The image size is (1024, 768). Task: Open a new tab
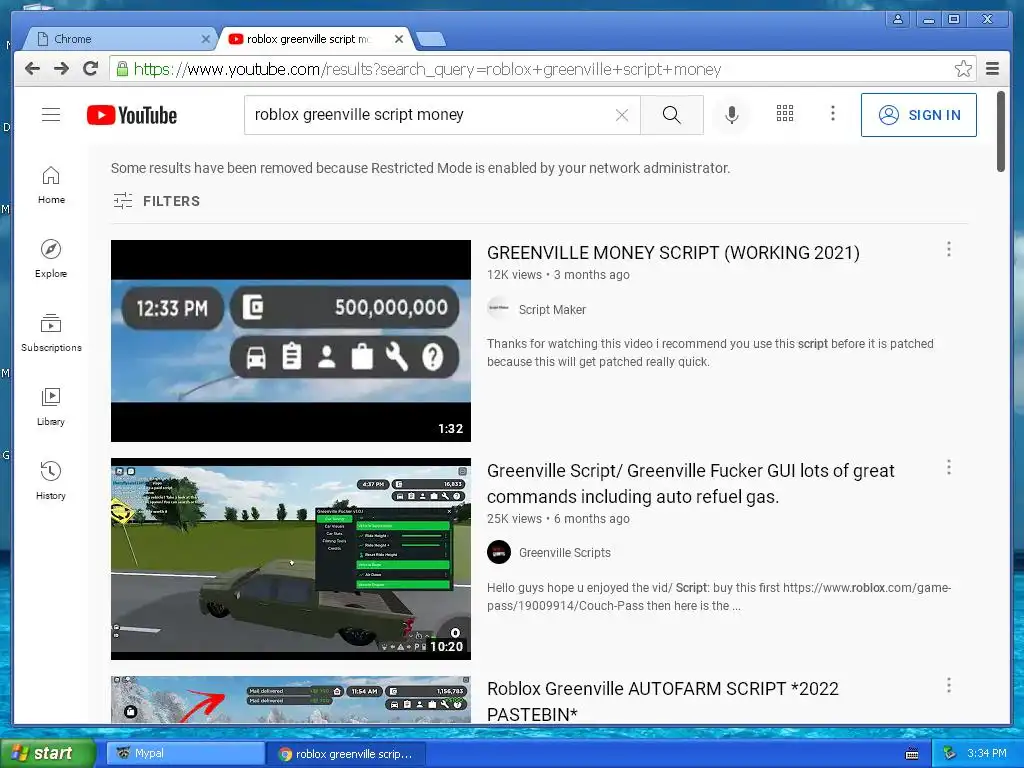pyautogui.click(x=431, y=40)
